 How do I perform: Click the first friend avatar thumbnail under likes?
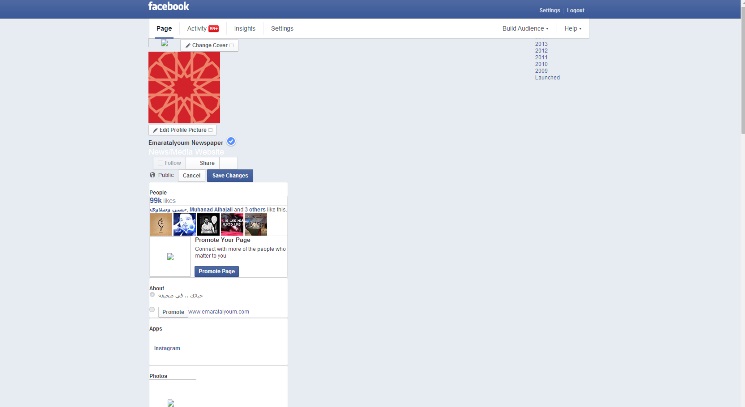(x=160, y=224)
